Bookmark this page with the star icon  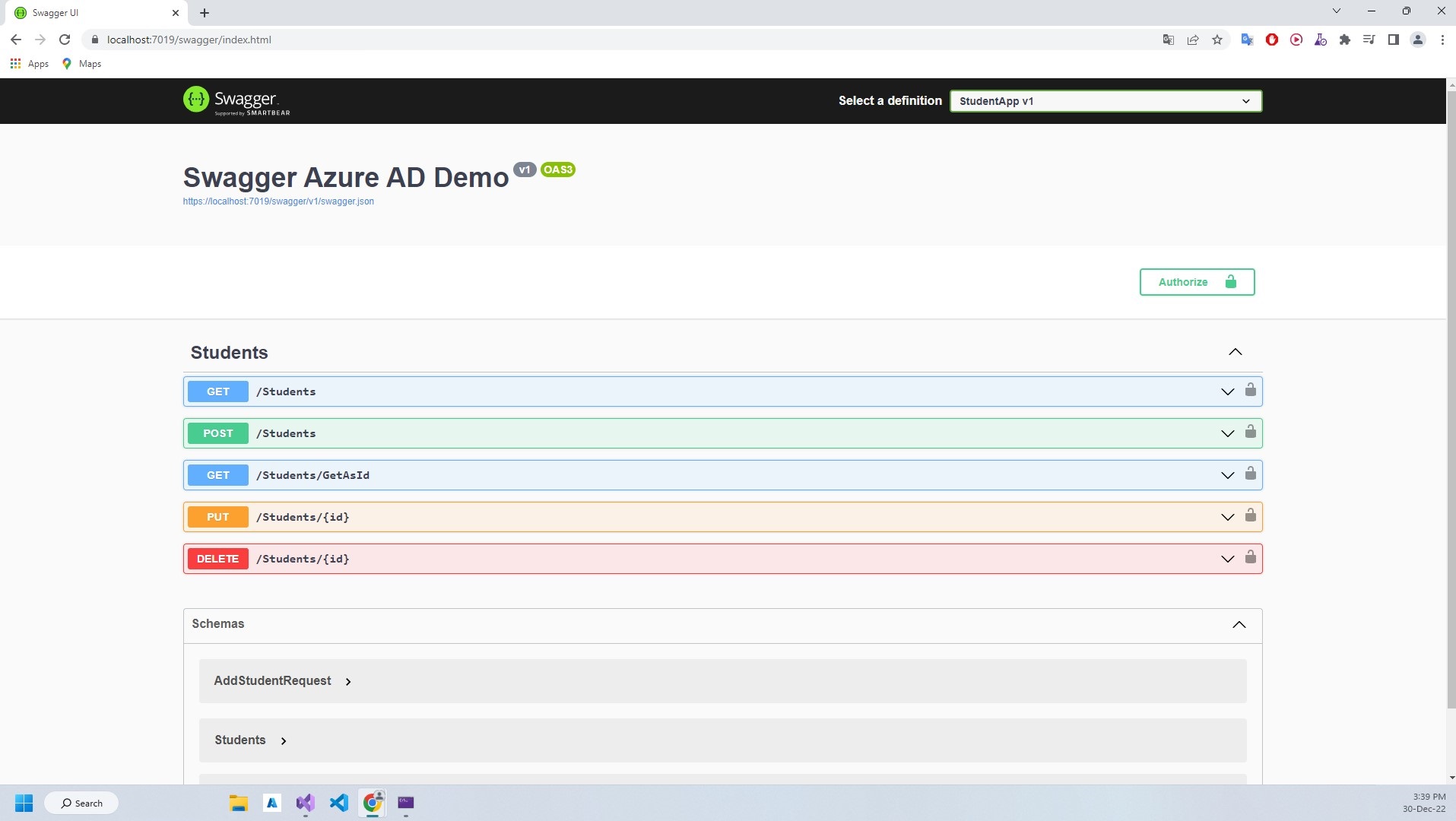(1217, 40)
